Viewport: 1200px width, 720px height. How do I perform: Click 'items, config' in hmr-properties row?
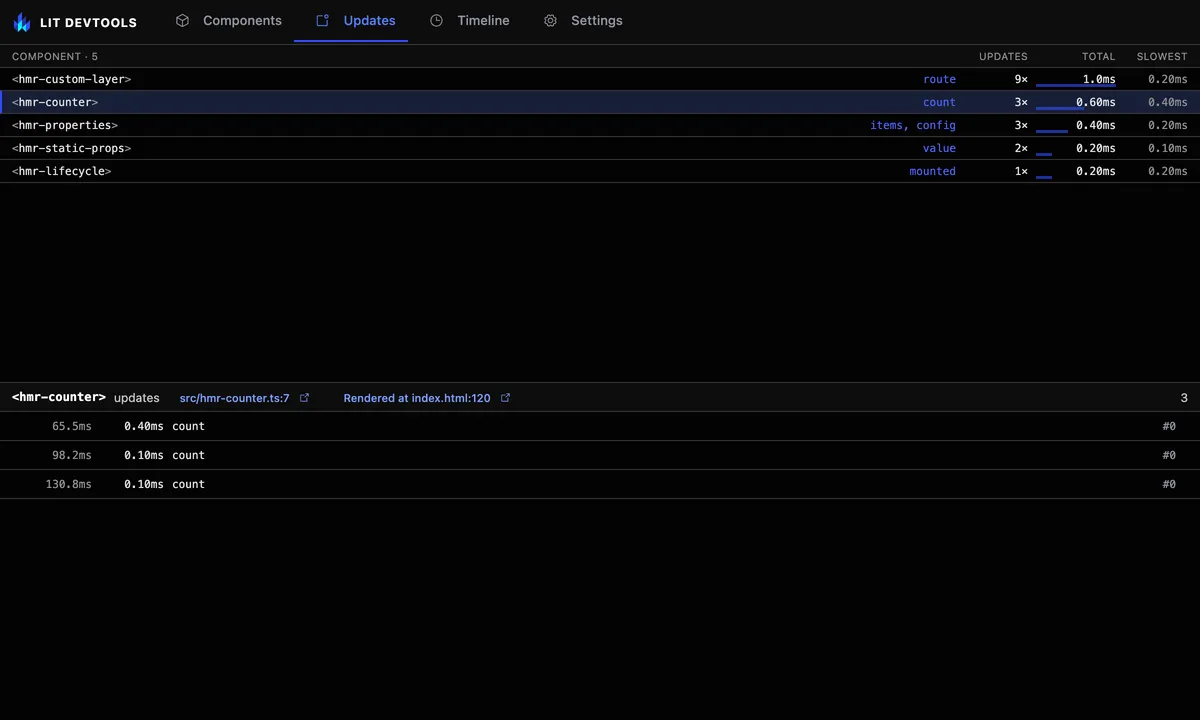click(913, 125)
